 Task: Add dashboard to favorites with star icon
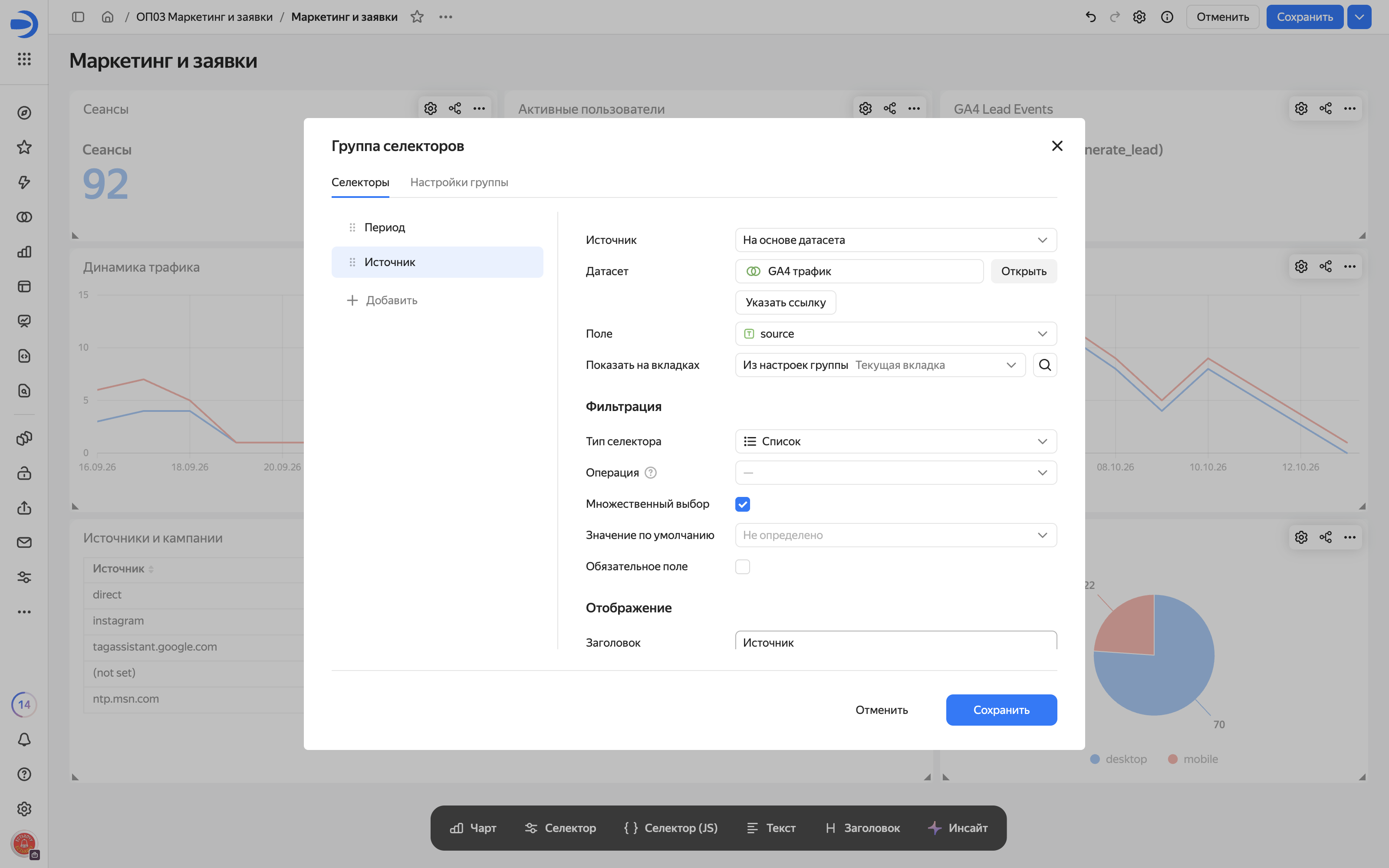pyautogui.click(x=417, y=16)
